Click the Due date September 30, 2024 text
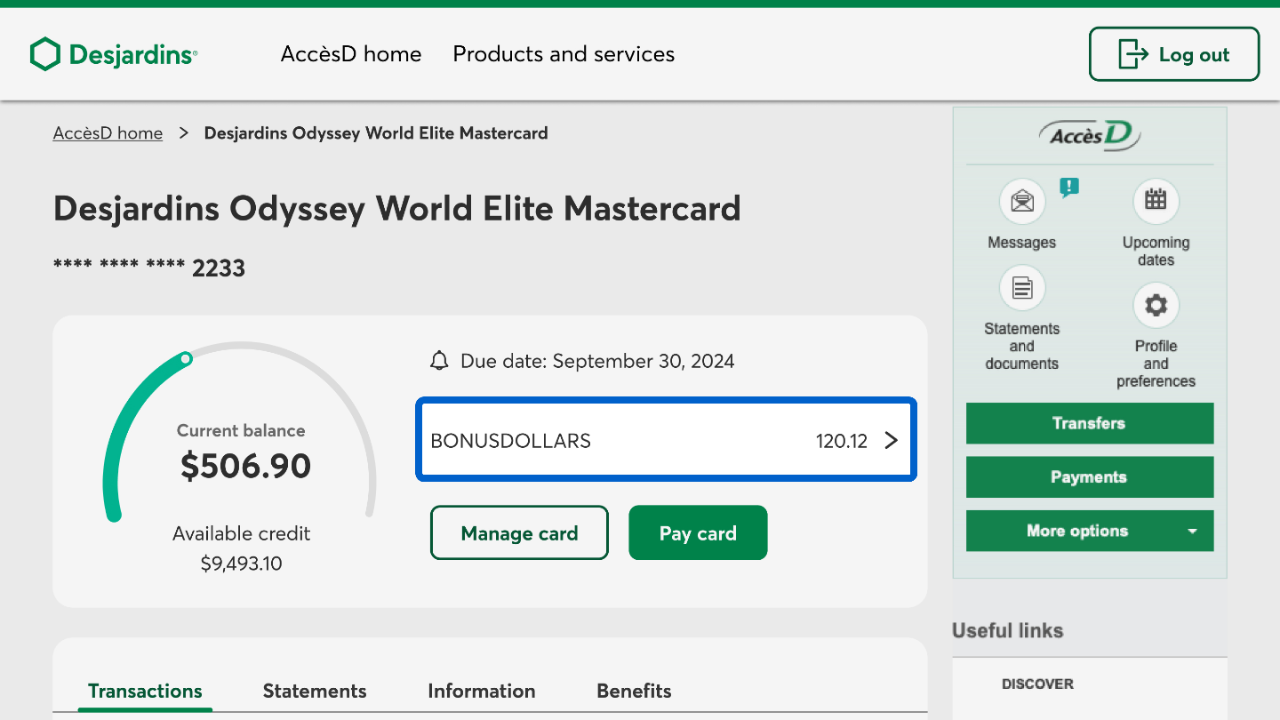1280x720 pixels. pos(597,361)
